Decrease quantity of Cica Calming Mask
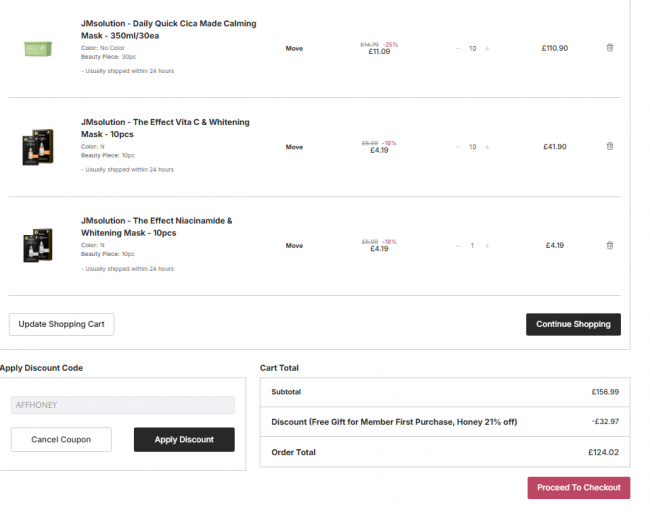Viewport: 650px width, 520px height. pos(458,48)
